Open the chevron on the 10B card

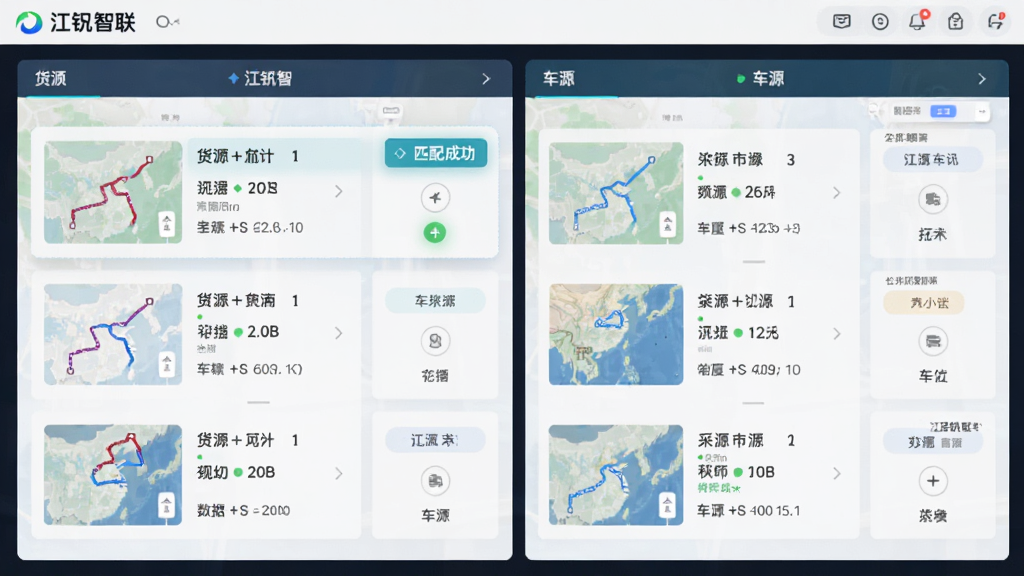[x=837, y=473]
